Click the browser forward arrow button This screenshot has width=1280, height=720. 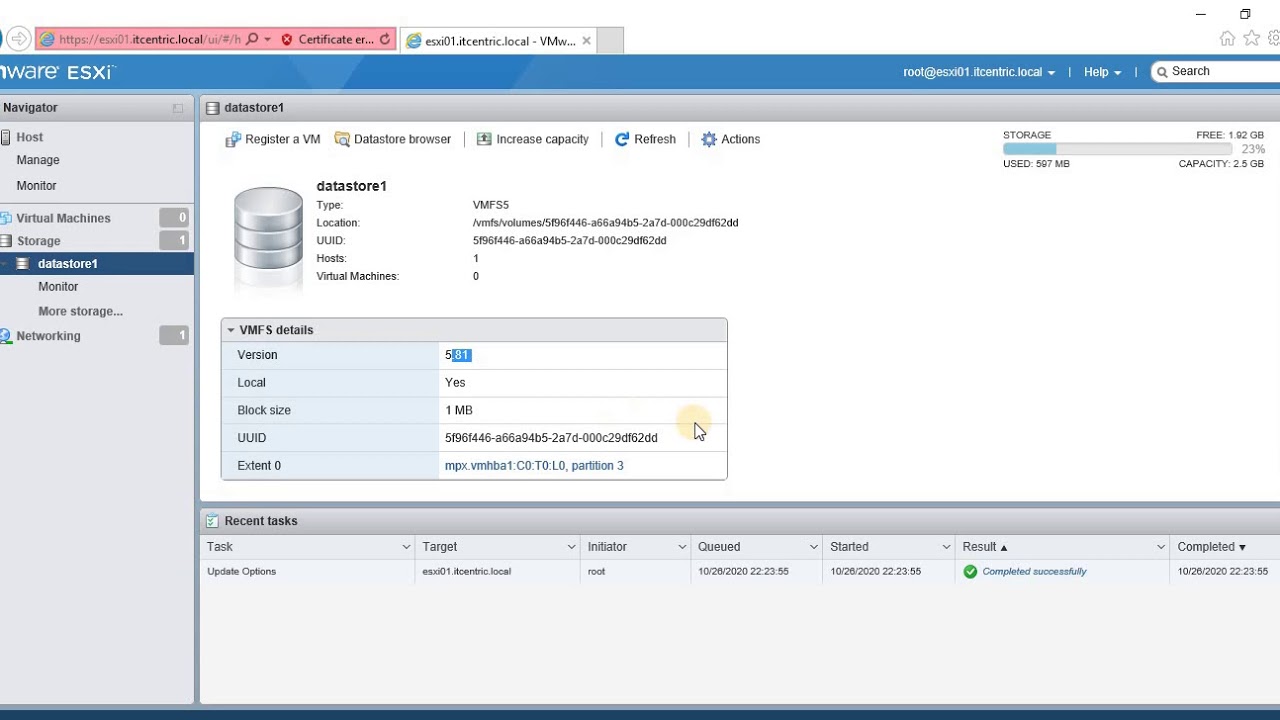click(x=19, y=40)
